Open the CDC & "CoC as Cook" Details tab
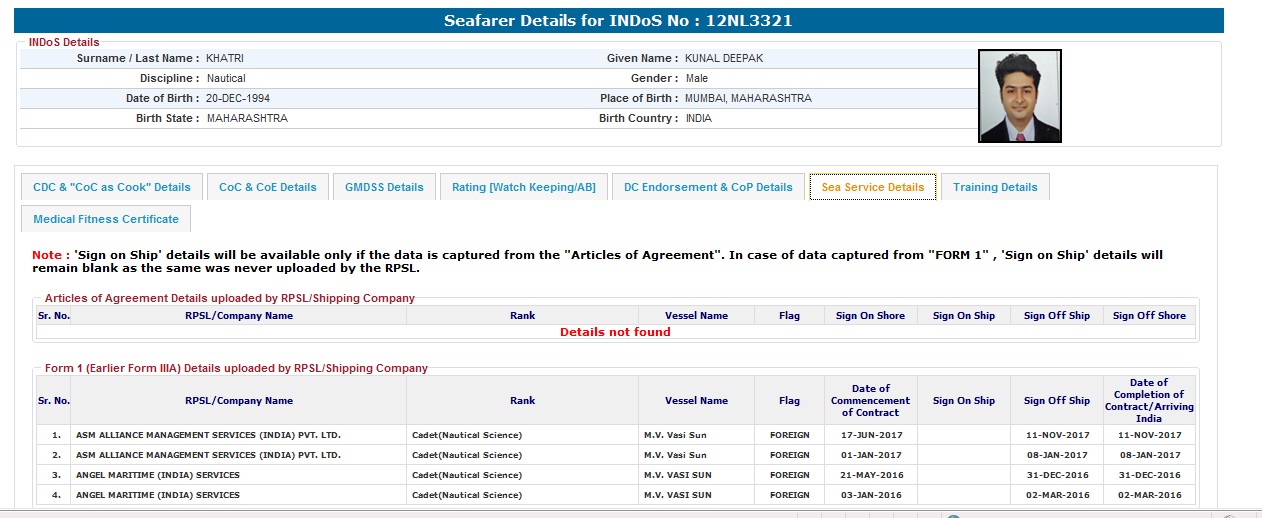This screenshot has width=1262, height=518. [x=112, y=187]
